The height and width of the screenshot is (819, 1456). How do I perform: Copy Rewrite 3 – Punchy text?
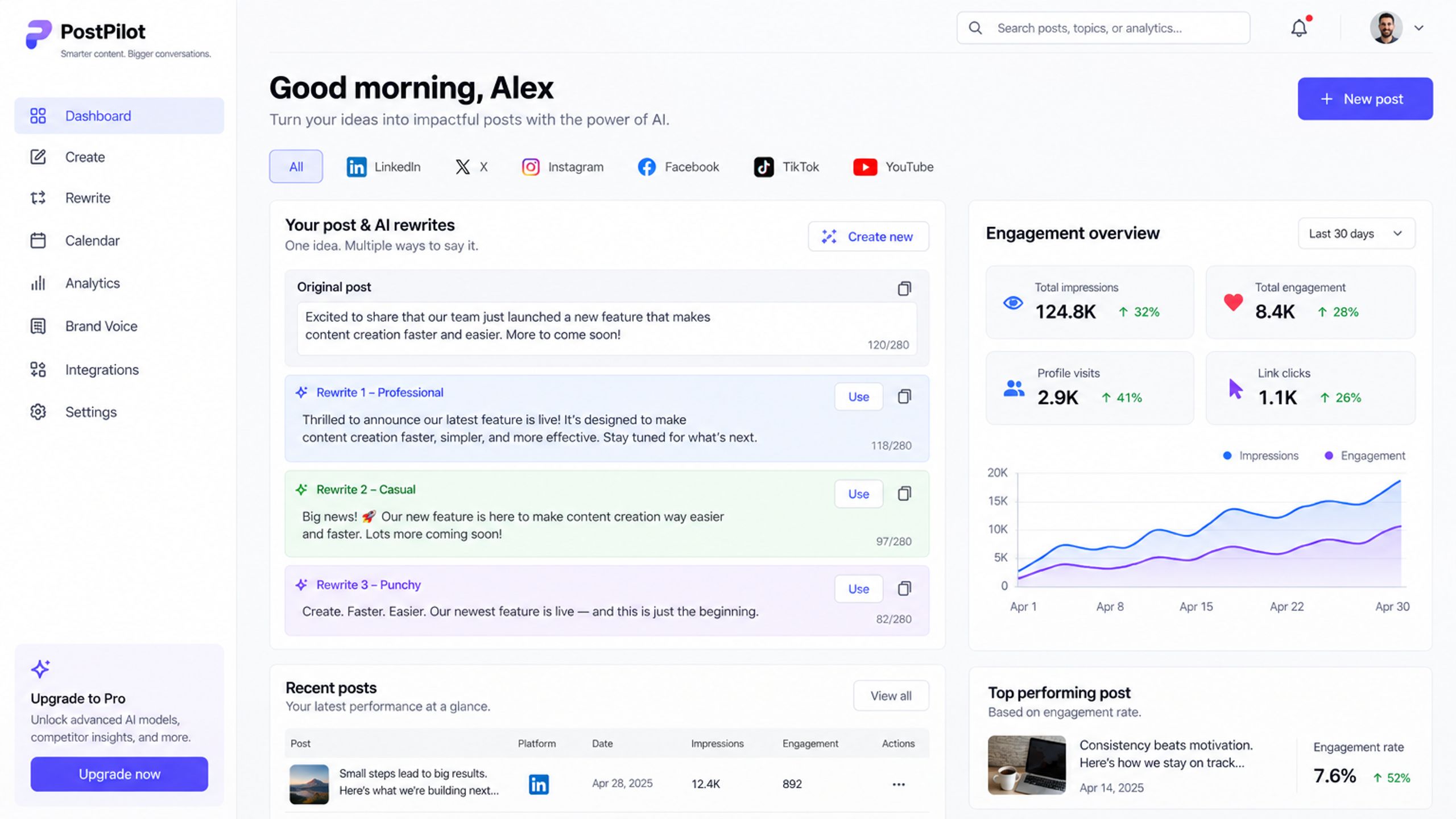coord(904,588)
